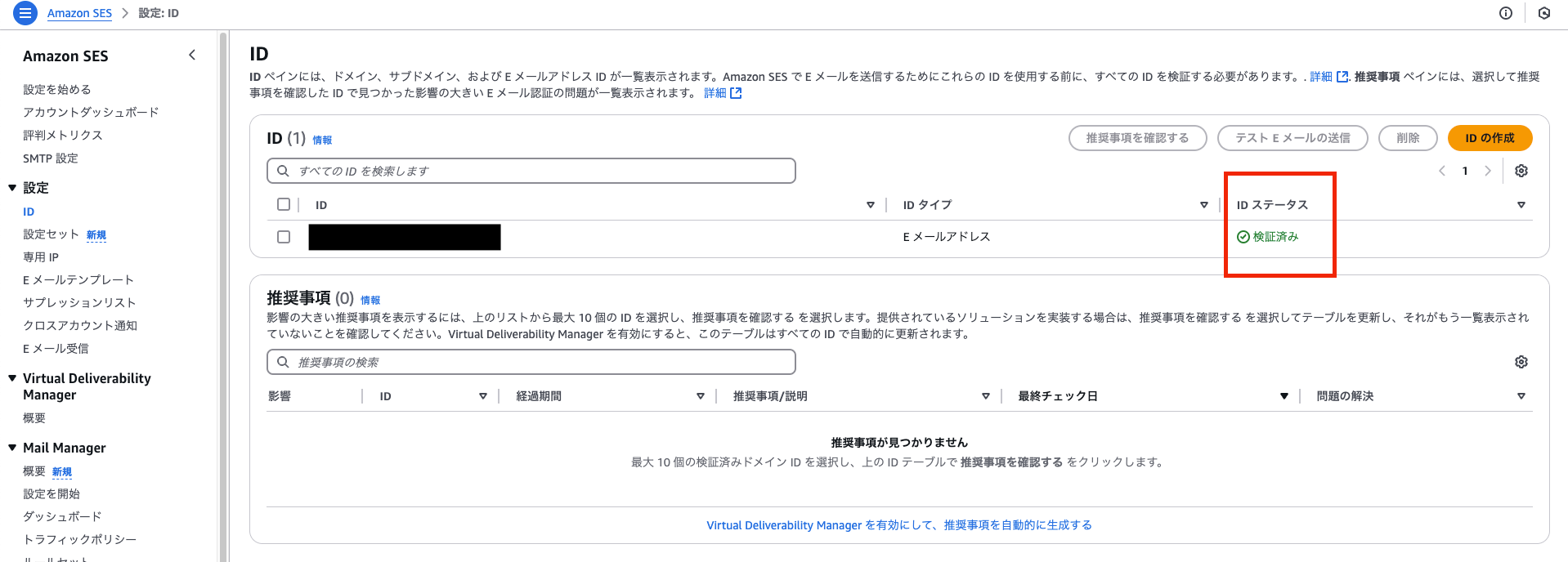Image resolution: width=1568 pixels, height=562 pixels.
Task: Click the ID の作成 button
Action: [1489, 138]
